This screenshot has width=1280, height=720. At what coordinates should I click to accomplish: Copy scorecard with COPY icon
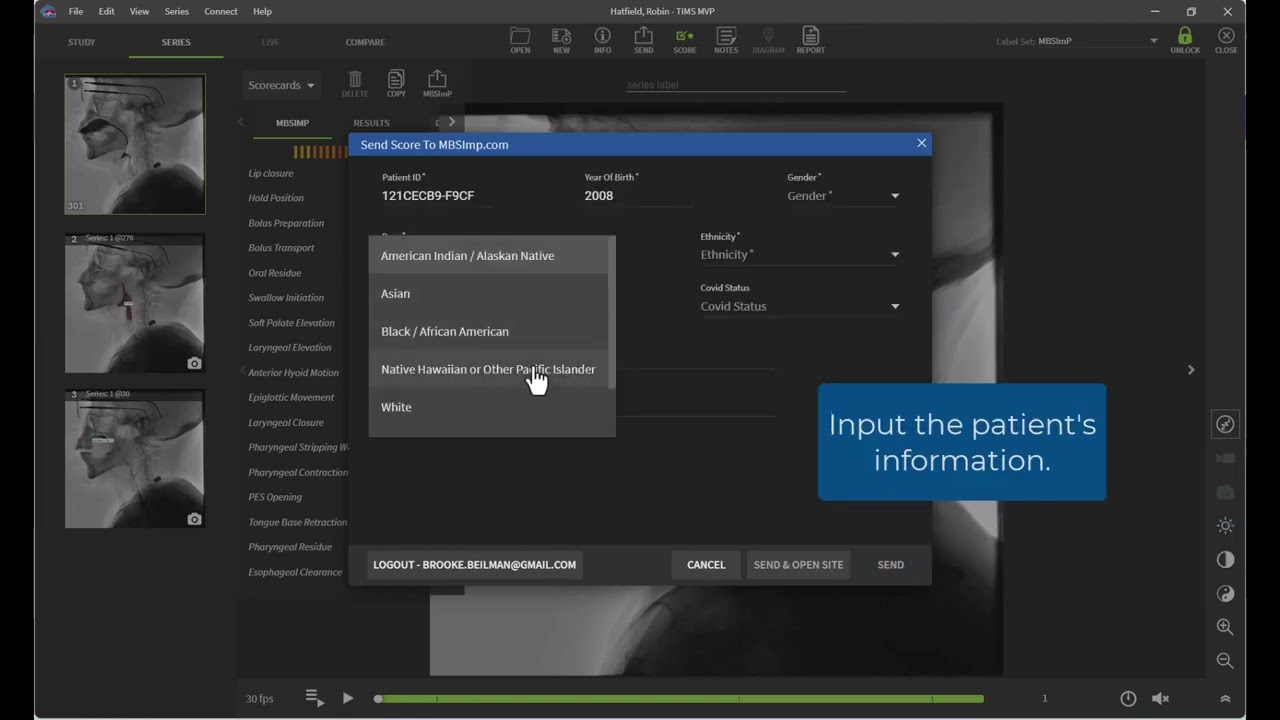click(x=396, y=84)
